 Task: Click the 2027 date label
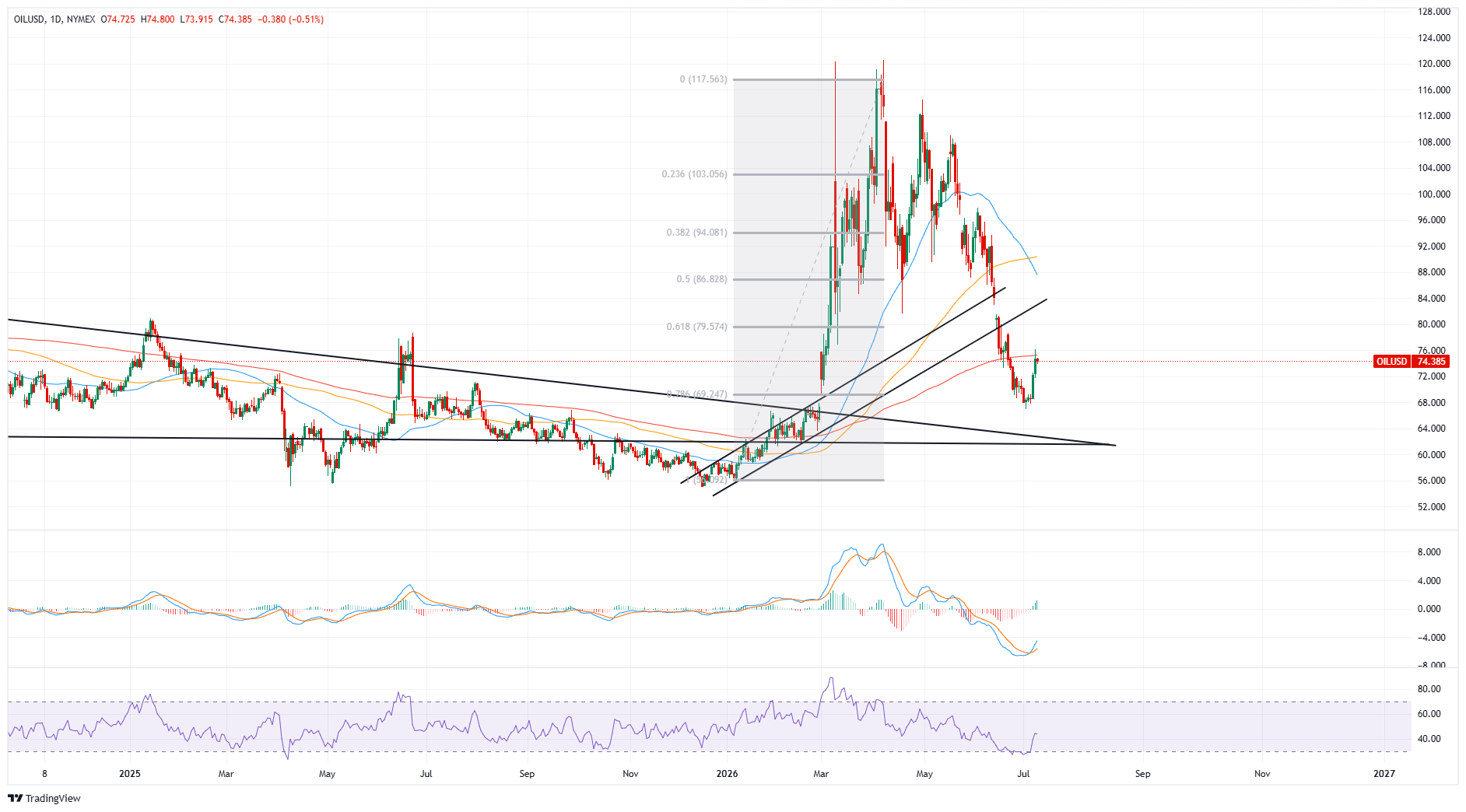1384,774
